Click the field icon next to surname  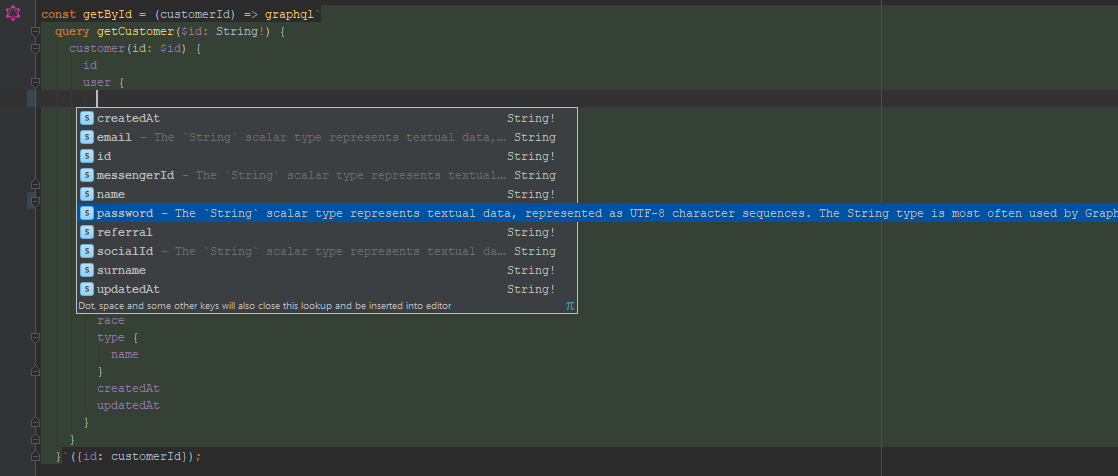pyautogui.click(x=87, y=270)
